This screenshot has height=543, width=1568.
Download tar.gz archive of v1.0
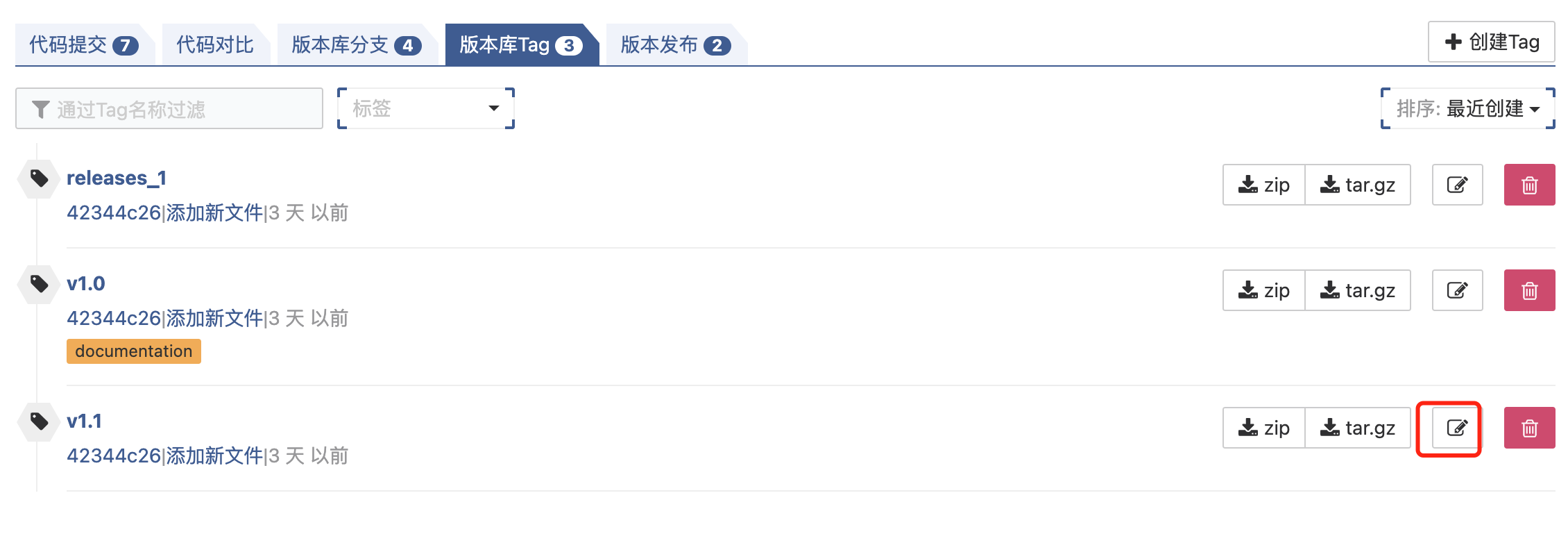1357,290
